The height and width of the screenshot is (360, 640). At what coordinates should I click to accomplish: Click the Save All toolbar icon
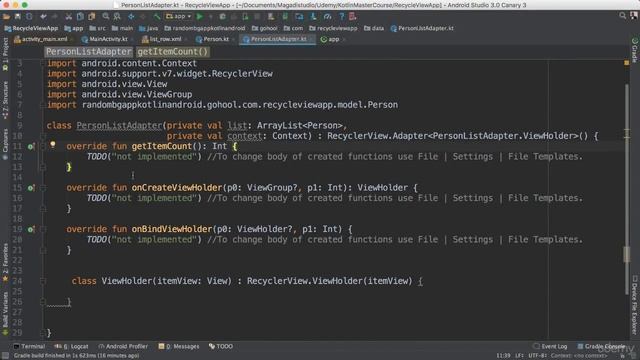(x=18, y=17)
